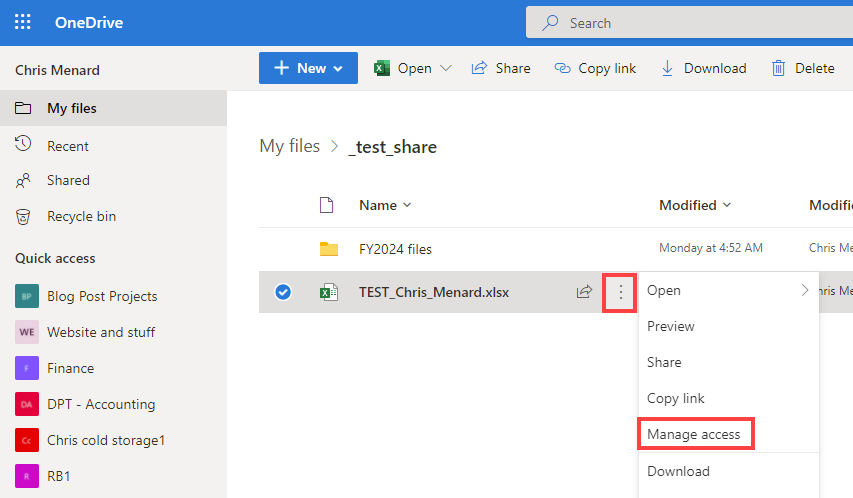Choose Manage access in context menu
853x498 pixels.
pyautogui.click(x=728, y=434)
